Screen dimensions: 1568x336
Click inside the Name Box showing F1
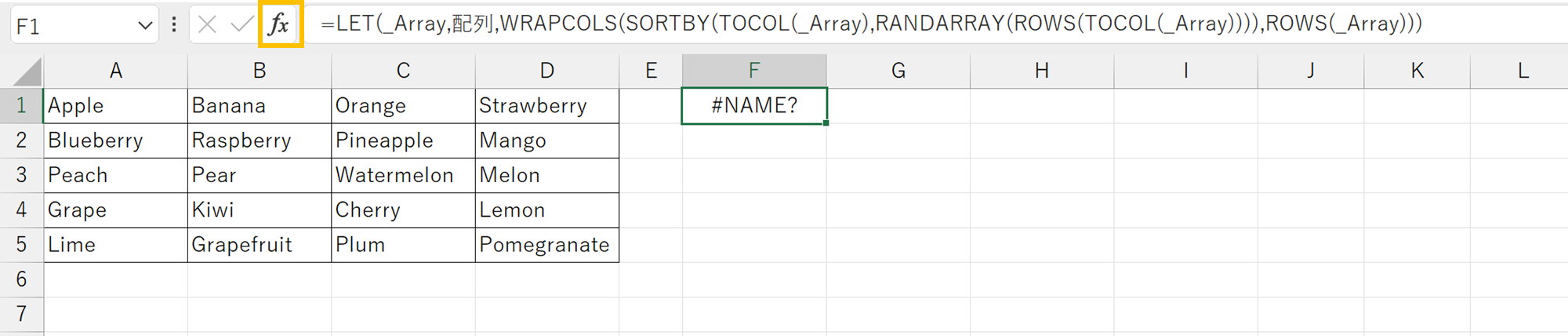(x=71, y=26)
